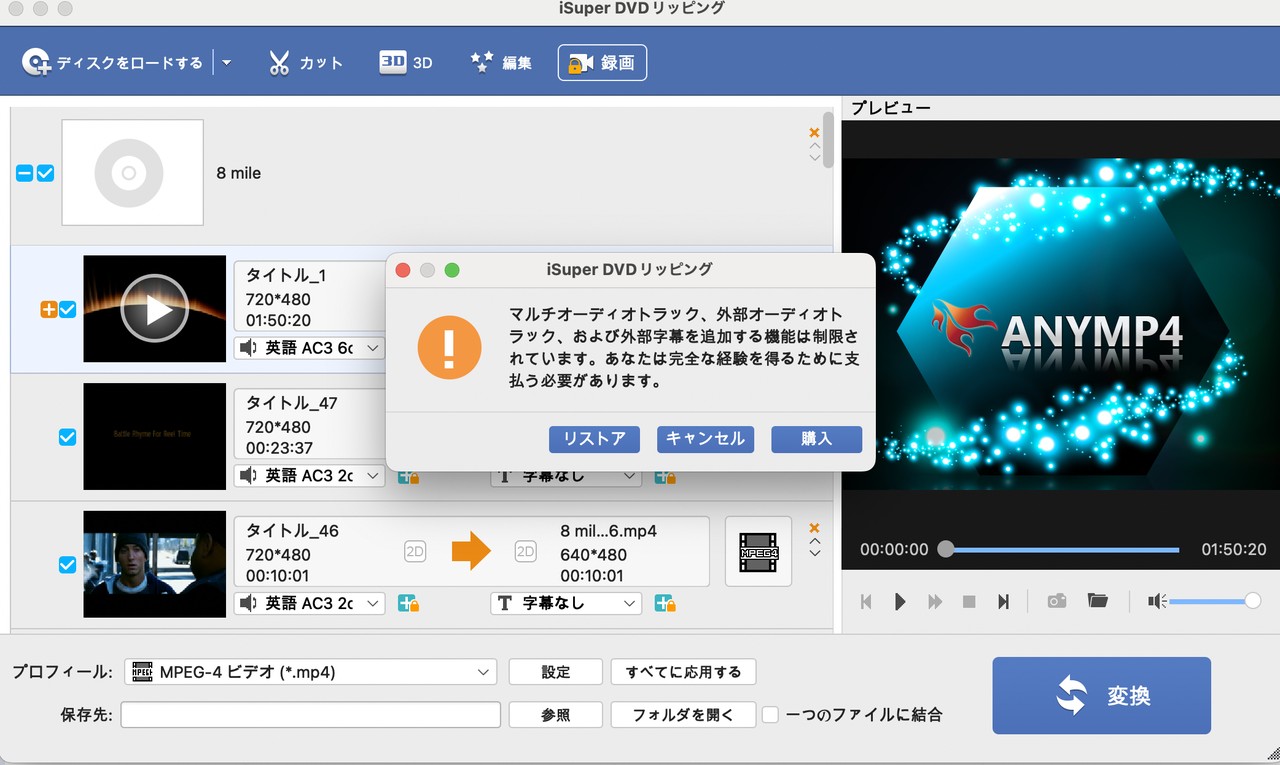Open the snapshot folder icon
Screen dimensions: 1280x765
(x=1098, y=601)
